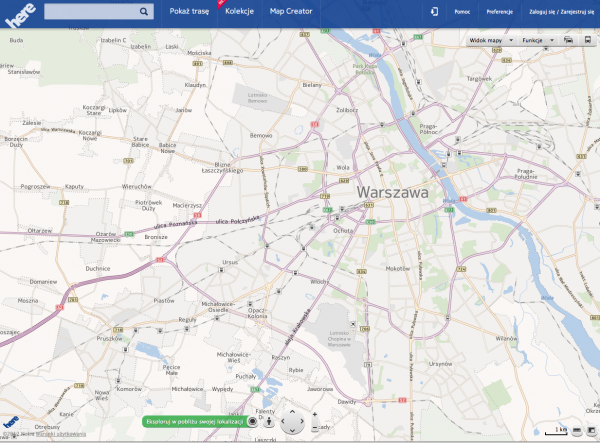Click inside the search input field
600x443 pixels.
tap(90, 12)
